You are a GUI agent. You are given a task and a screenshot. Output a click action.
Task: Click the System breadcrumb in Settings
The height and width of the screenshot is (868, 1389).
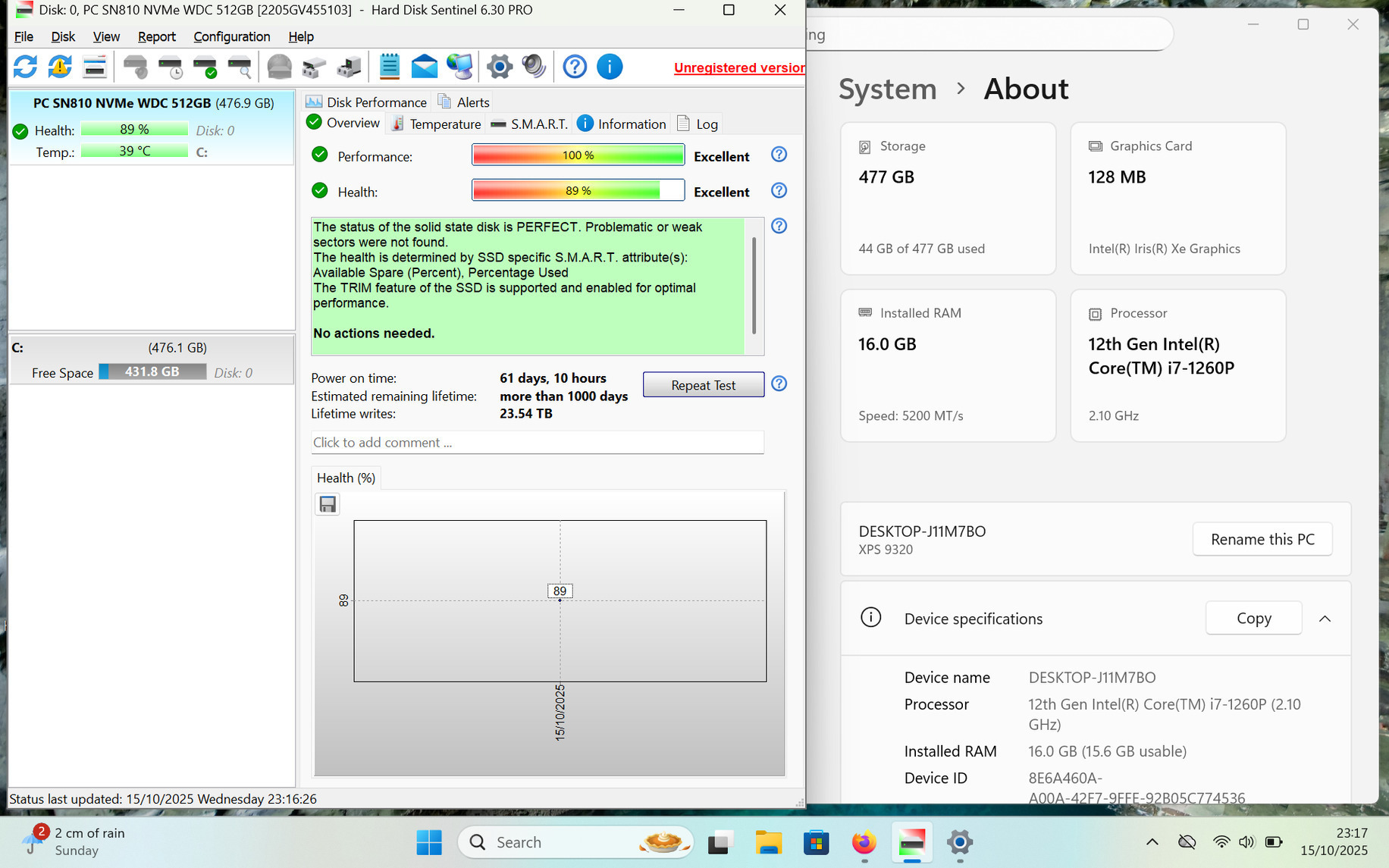(x=887, y=89)
